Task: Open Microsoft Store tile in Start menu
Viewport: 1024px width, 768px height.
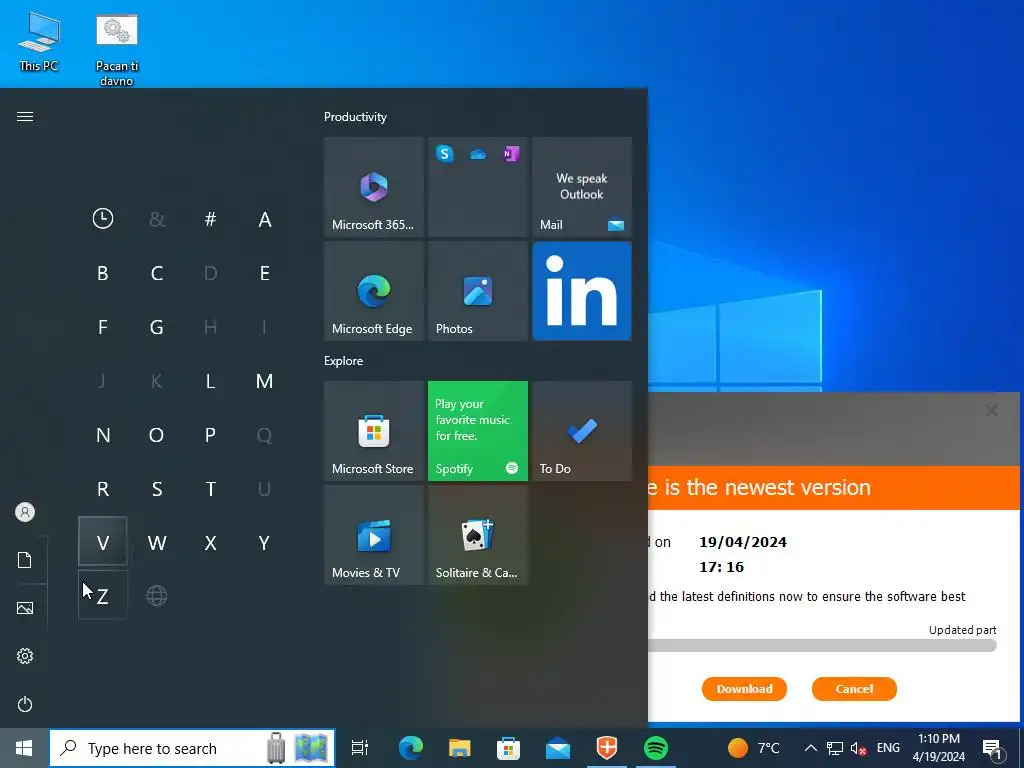Action: 374,431
